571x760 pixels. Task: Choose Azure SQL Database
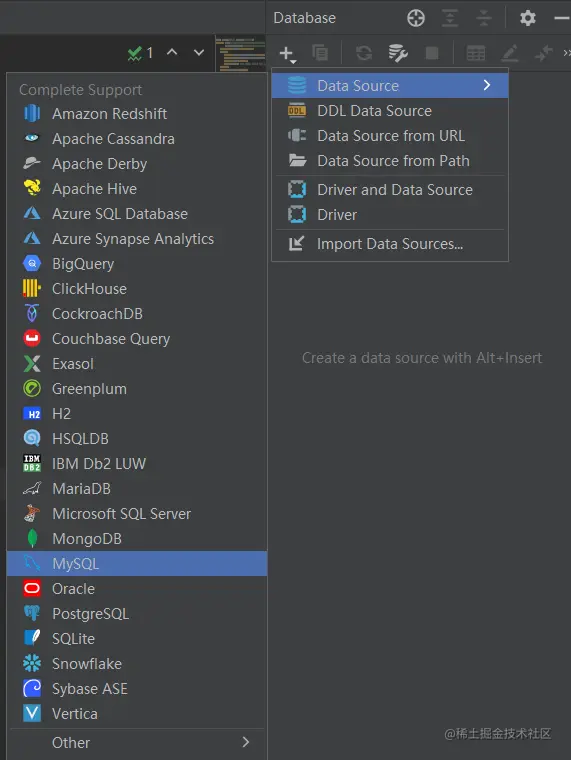click(137, 214)
